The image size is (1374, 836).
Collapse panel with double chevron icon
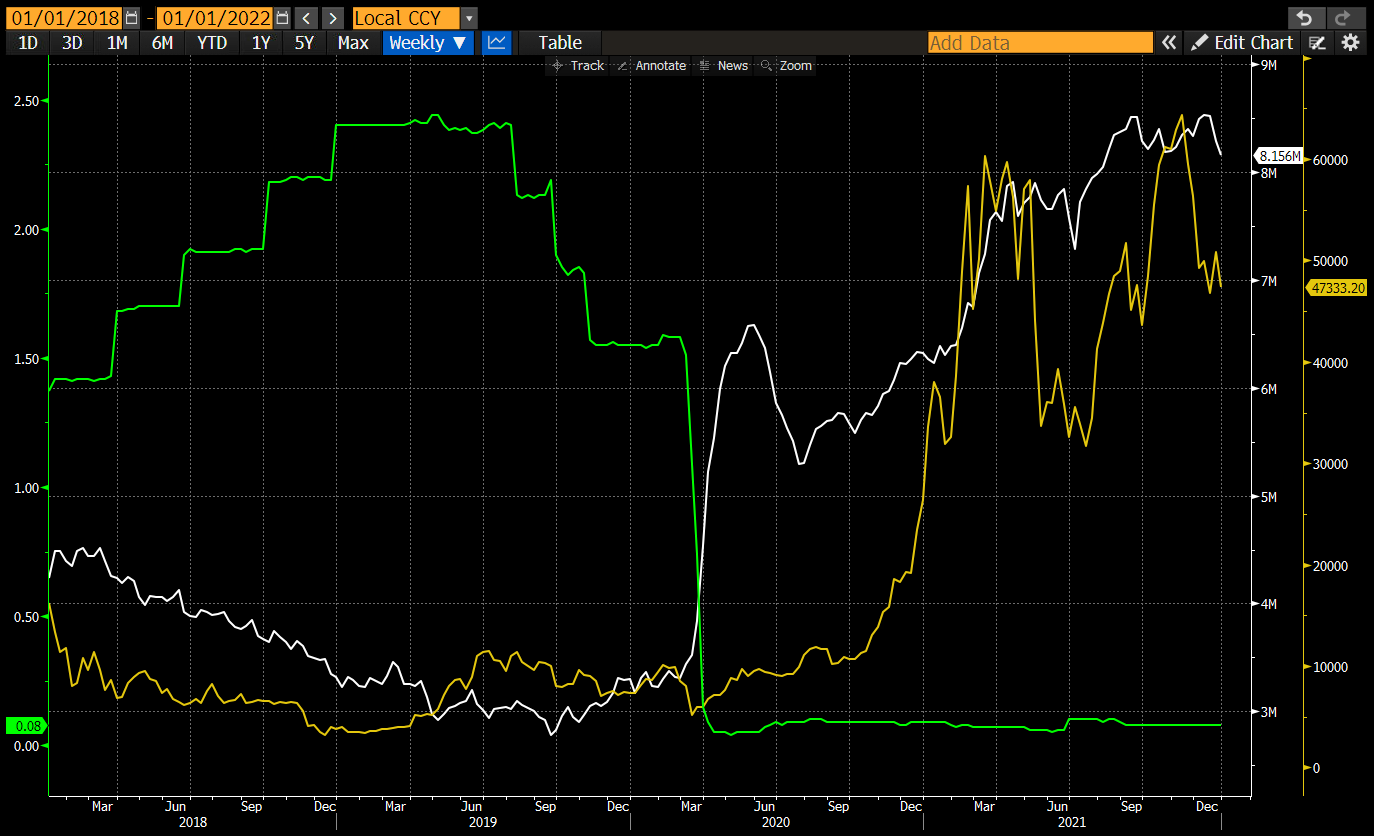pyautogui.click(x=1168, y=42)
